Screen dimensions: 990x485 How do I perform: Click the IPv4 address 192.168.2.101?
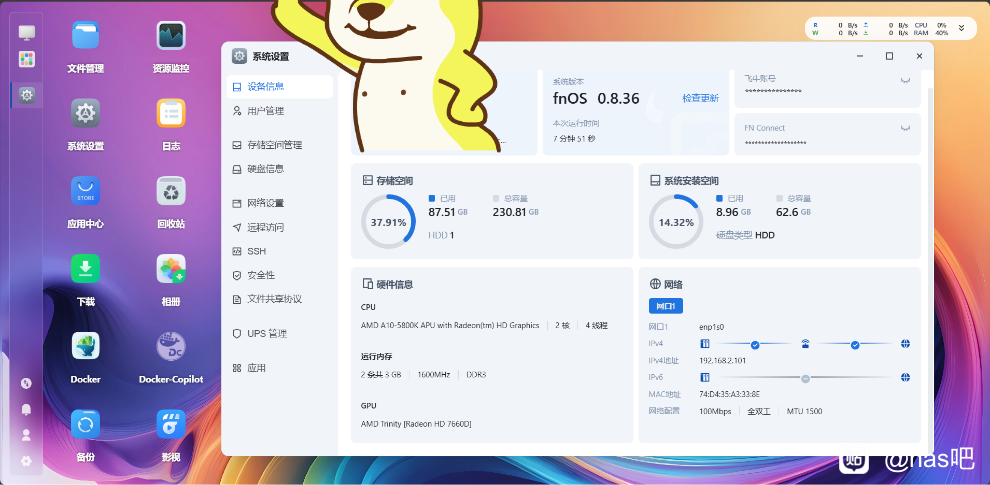(x=722, y=361)
